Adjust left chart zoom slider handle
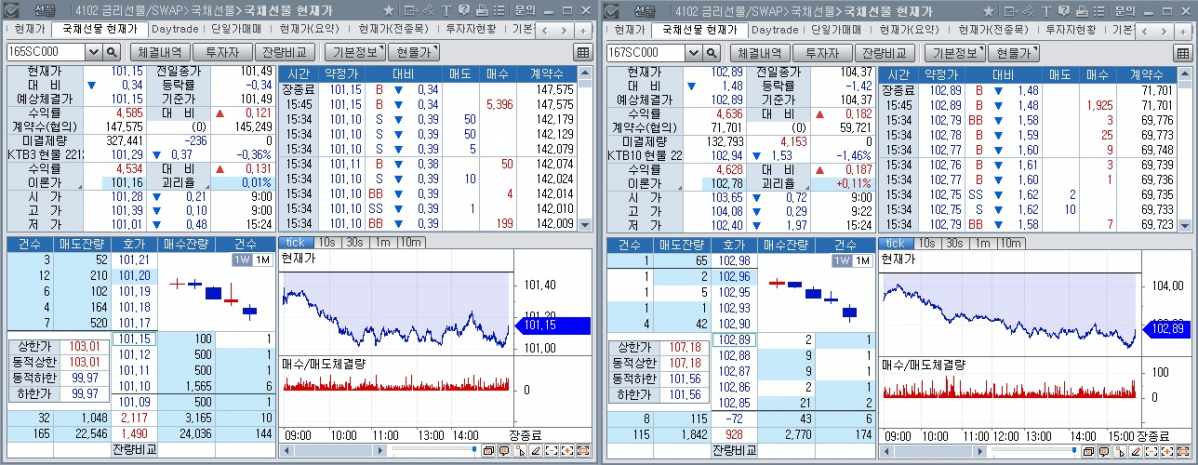Viewport: 1198px width, 465px height. tap(474, 450)
